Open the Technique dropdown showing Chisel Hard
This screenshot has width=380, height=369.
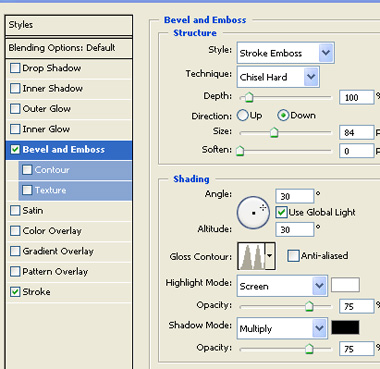pyautogui.click(x=278, y=77)
